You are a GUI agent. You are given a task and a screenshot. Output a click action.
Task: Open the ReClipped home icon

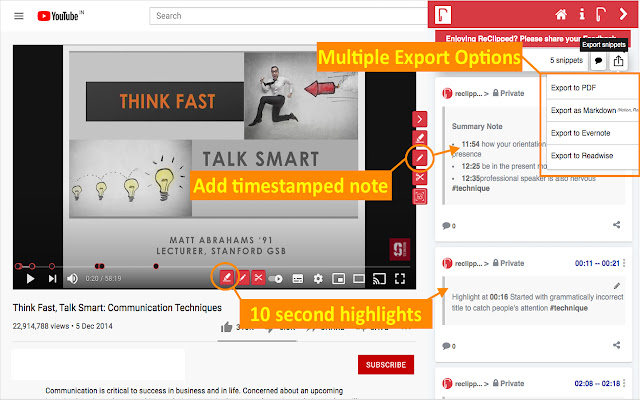tap(561, 15)
